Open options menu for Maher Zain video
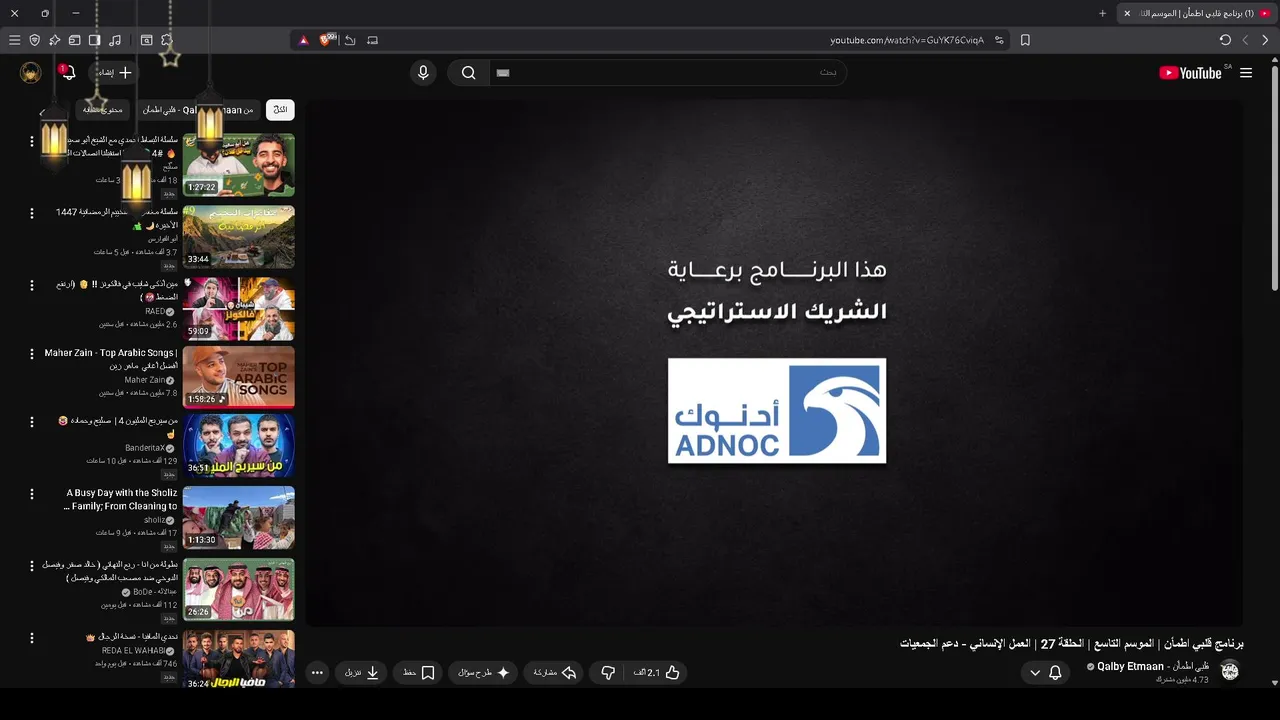Viewport: 1280px width, 720px height. 32,353
